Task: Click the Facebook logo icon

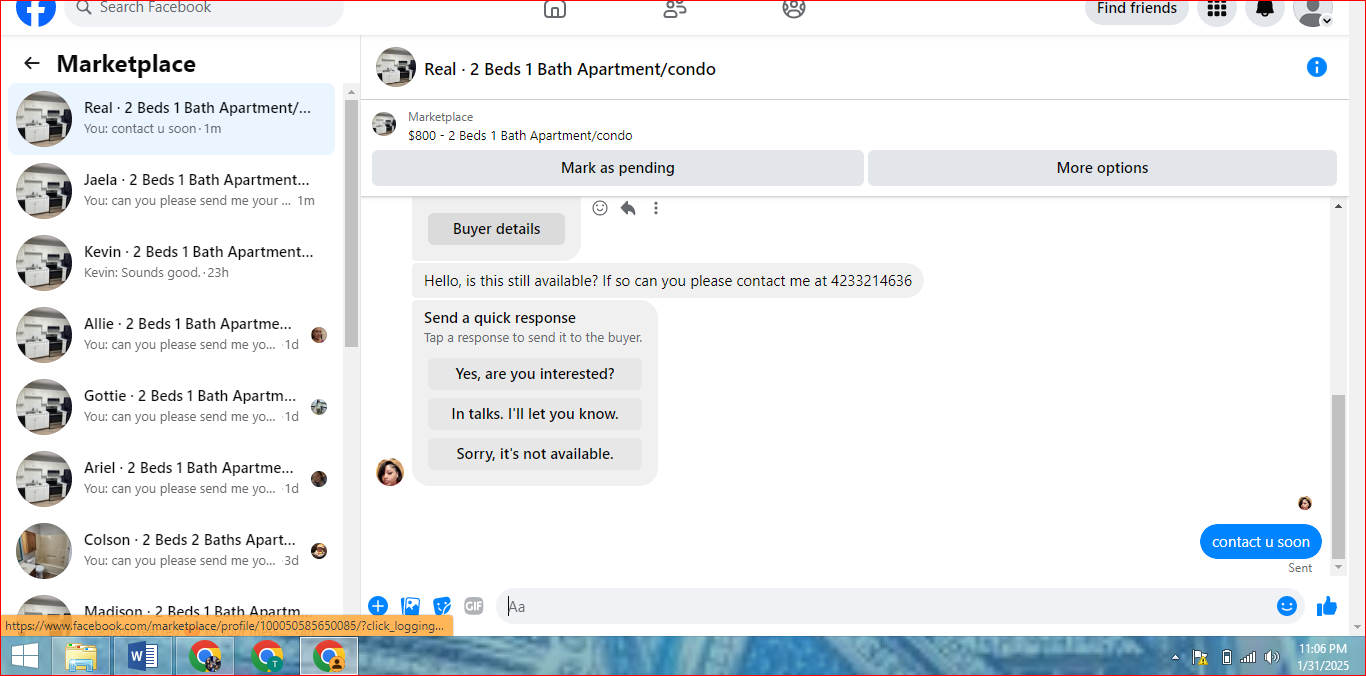Action: tap(36, 10)
